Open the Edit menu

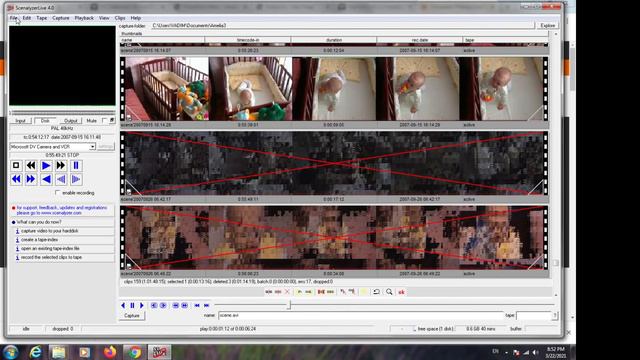27,18
